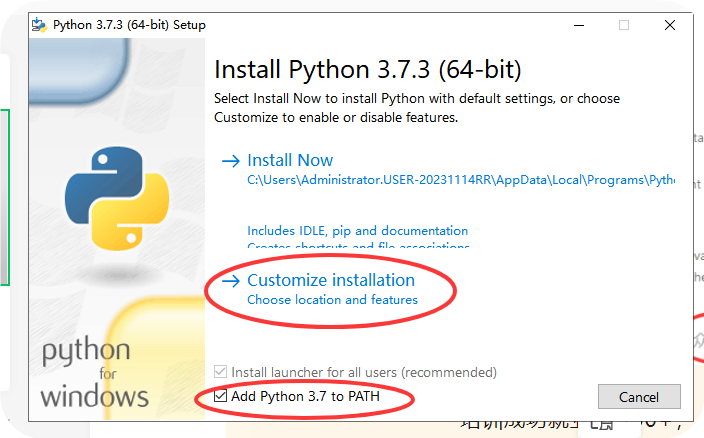Click the Python installer icon in title bar

41,25
